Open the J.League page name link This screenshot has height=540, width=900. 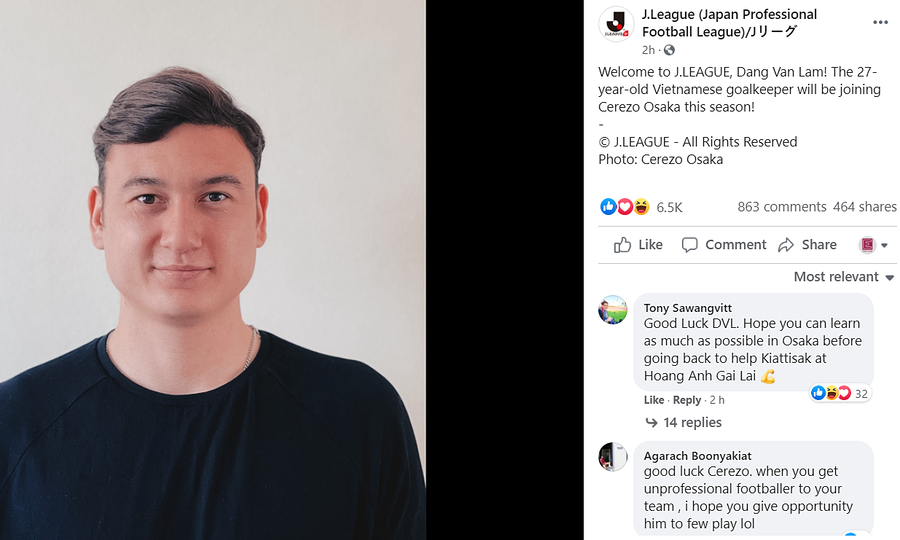tap(730, 23)
